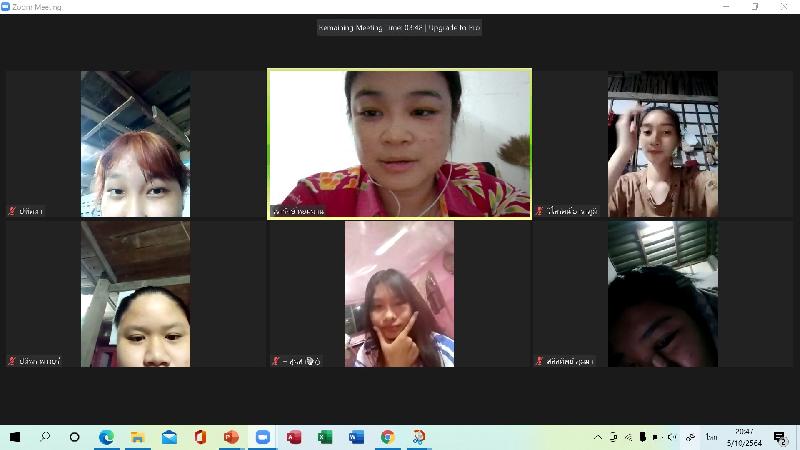Open Zoom from the taskbar
800x450 pixels.
coord(263,437)
